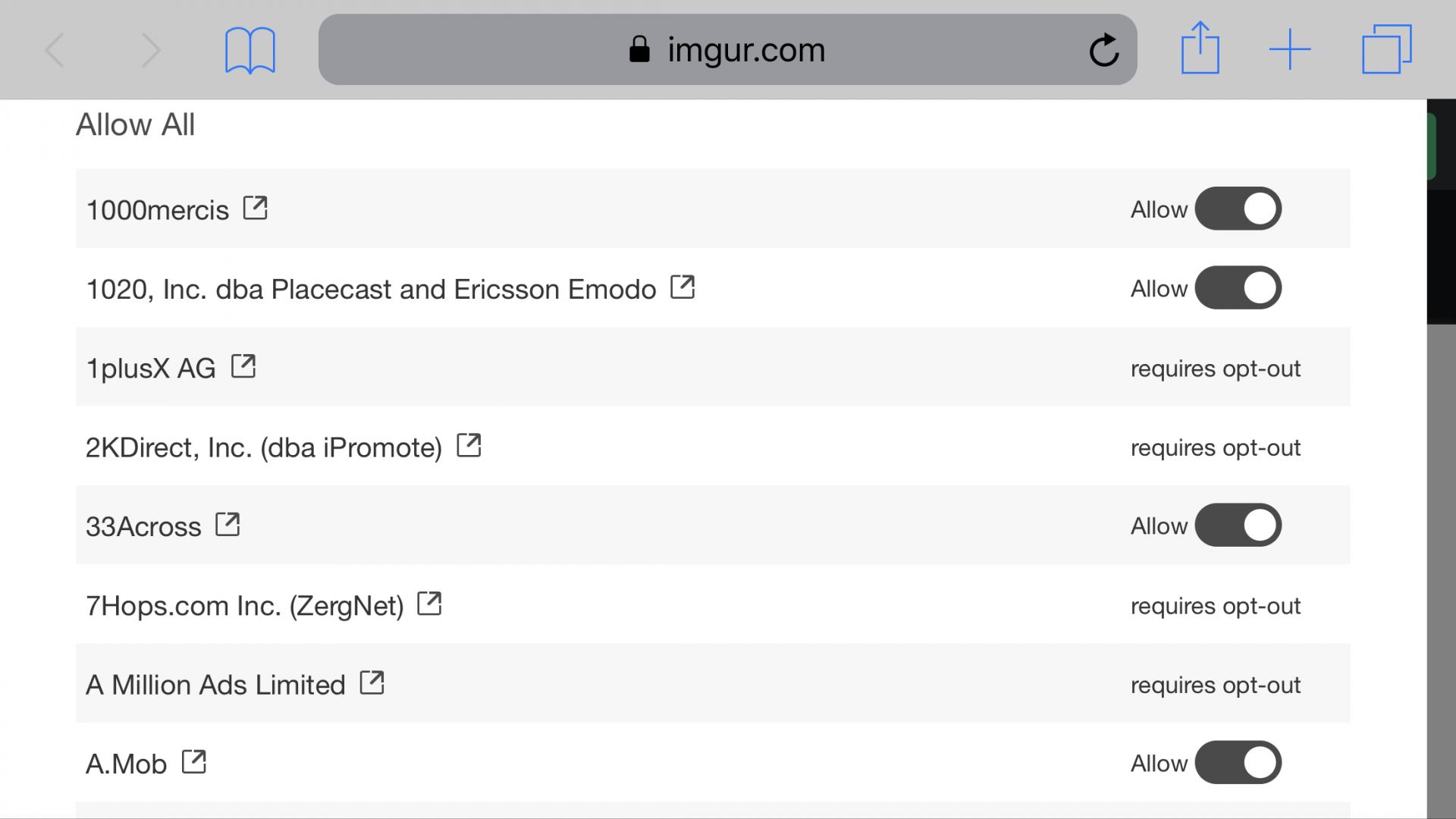Screen dimensions: 1456x819
Task: Open external link for A Million Ads Limited
Action: [372, 682]
